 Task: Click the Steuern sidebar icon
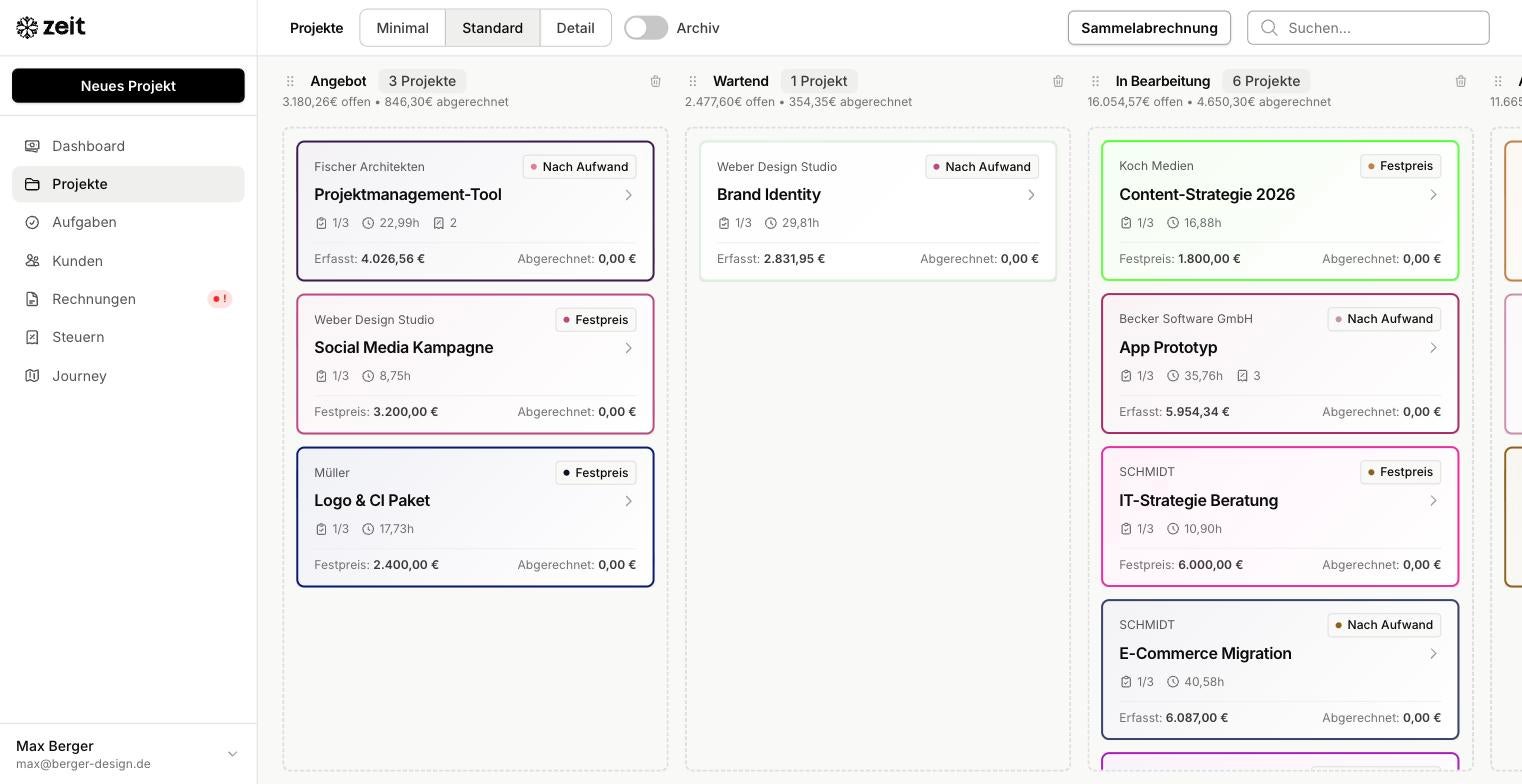coord(33,337)
